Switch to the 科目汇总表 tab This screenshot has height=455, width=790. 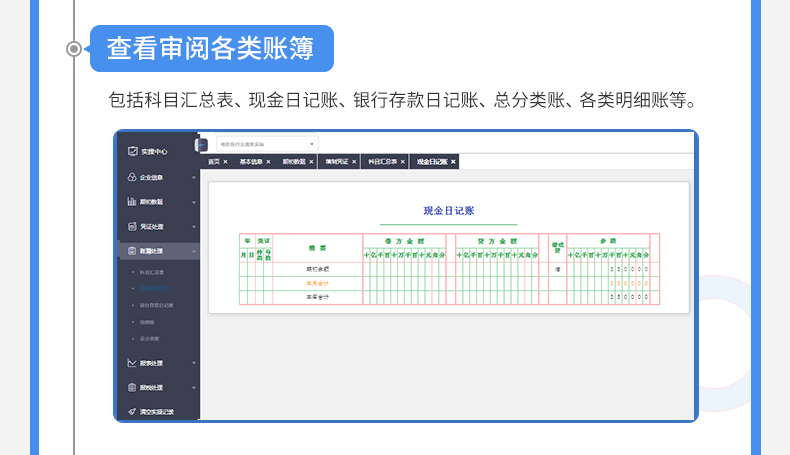[382, 162]
